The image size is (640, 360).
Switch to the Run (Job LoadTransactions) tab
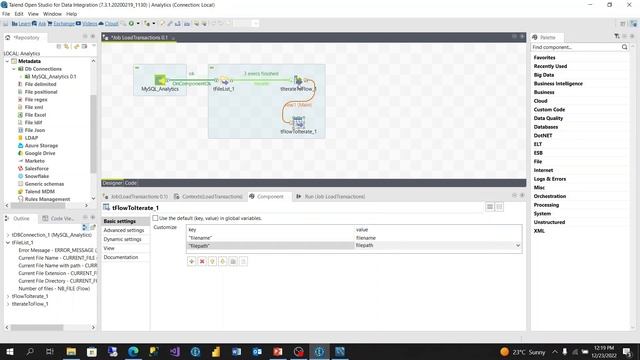(x=331, y=197)
